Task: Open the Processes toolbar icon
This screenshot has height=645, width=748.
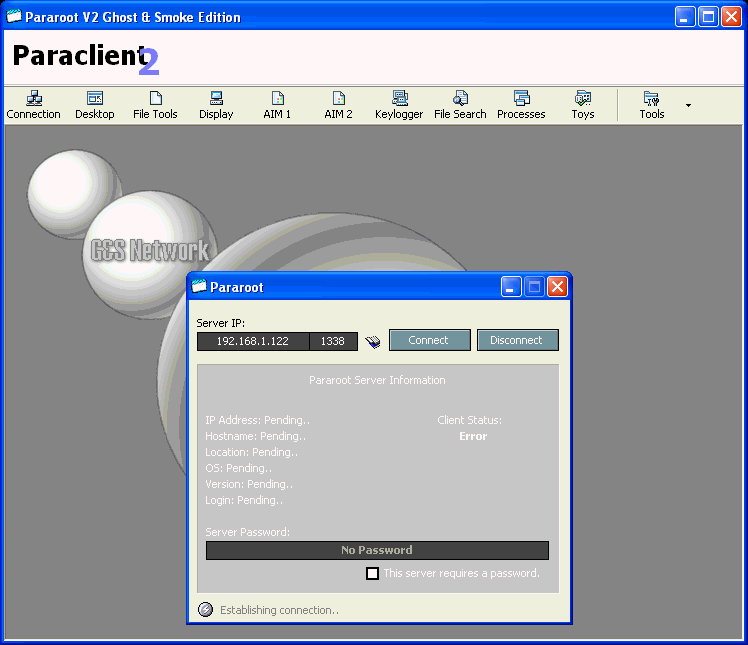Action: (521, 105)
